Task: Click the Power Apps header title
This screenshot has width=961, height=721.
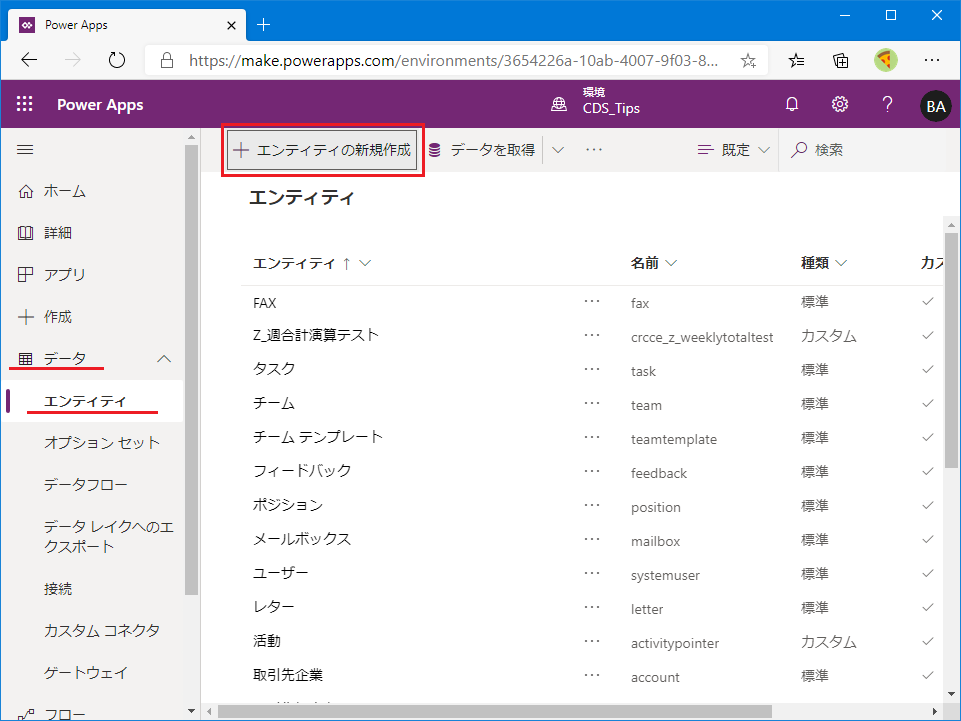Action: [100, 105]
